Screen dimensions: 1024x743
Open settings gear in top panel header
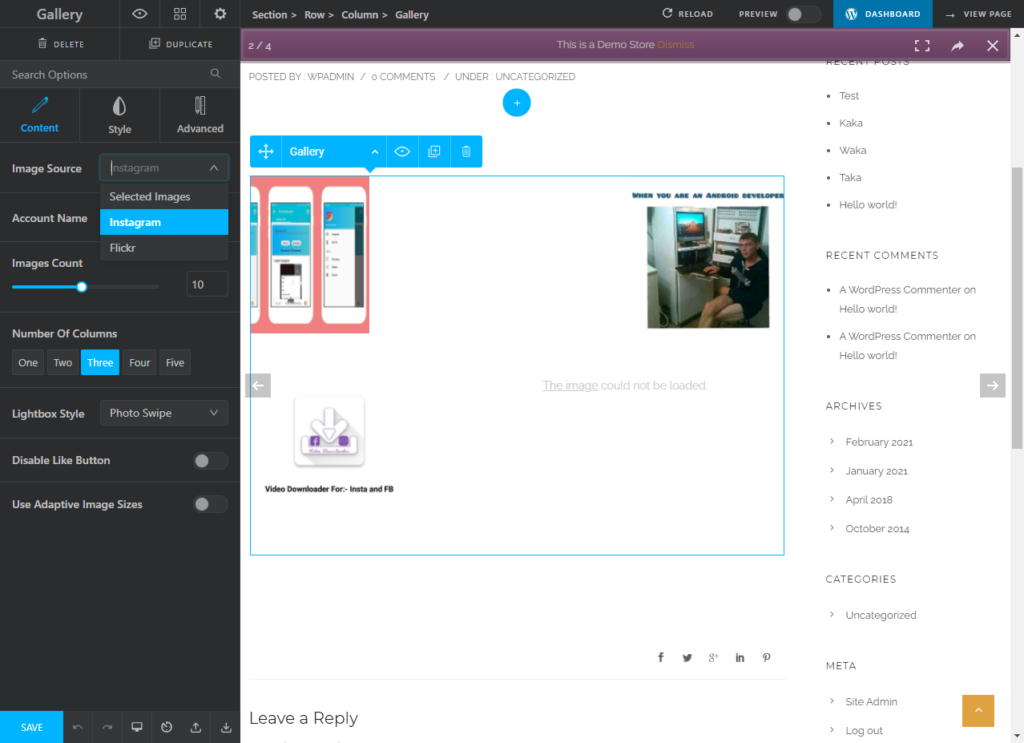[x=220, y=14]
